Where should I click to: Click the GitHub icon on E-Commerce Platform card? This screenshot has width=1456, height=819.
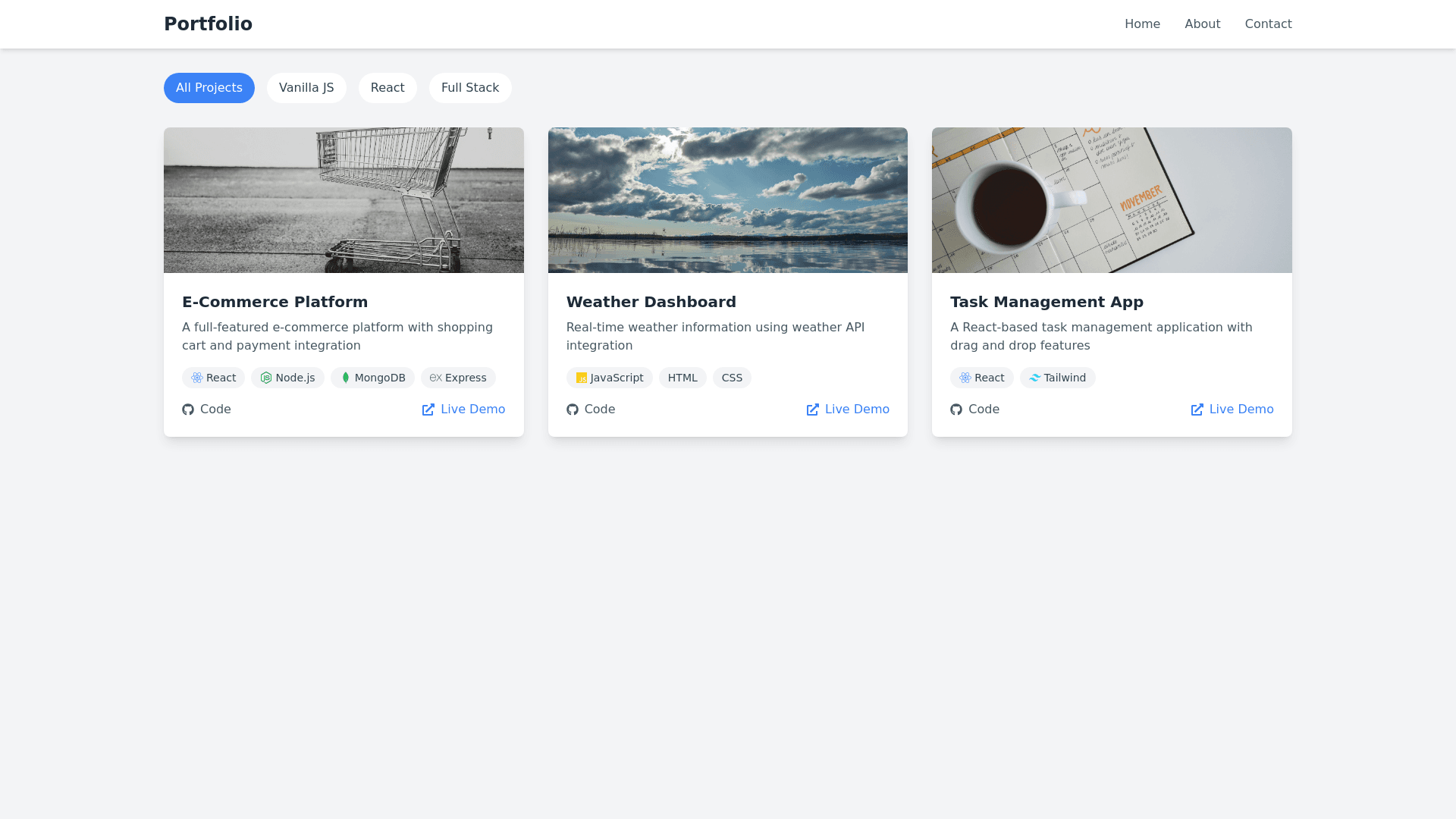tap(188, 409)
